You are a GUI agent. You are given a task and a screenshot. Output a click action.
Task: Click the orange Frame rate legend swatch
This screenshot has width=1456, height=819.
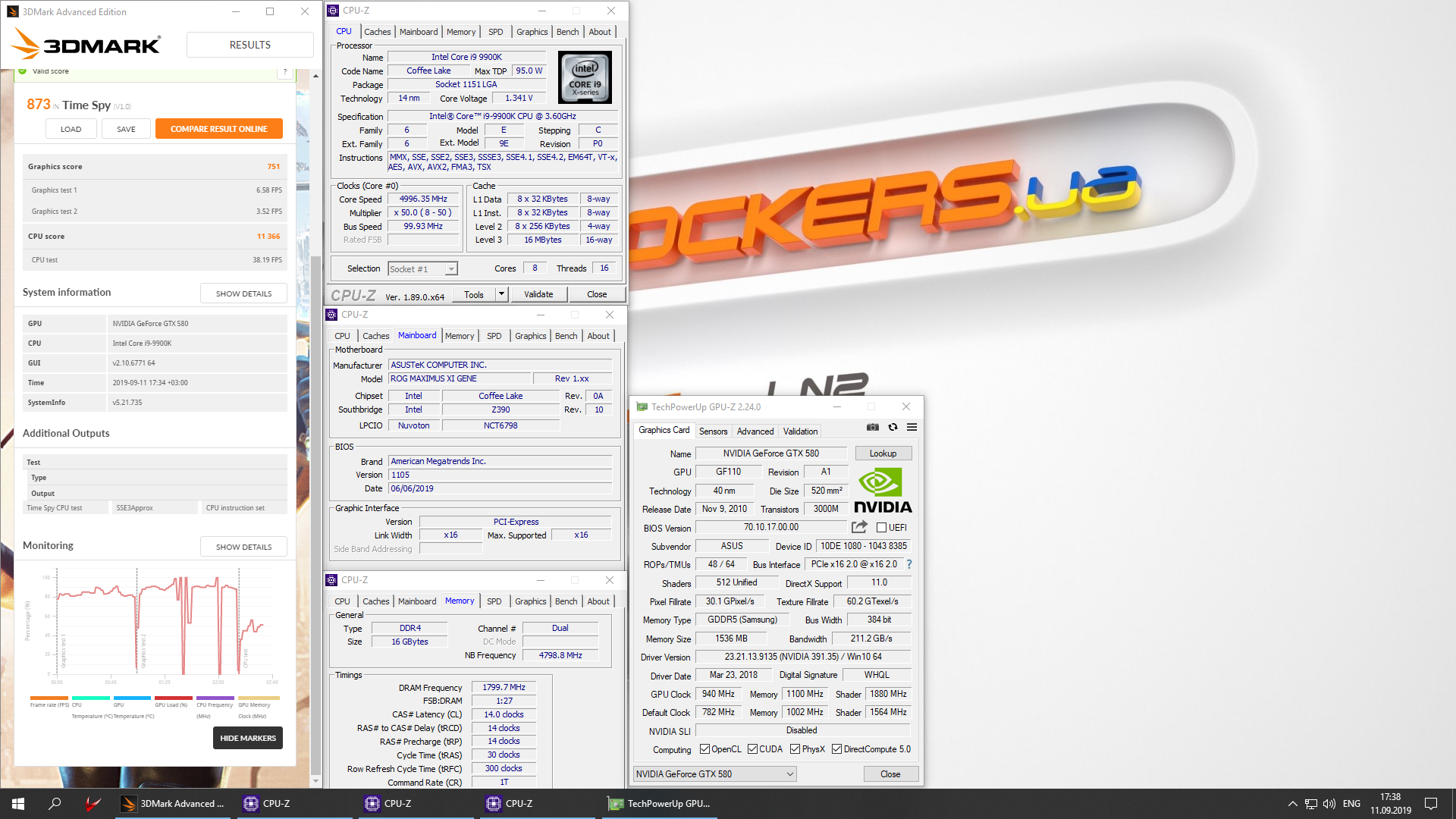tap(49, 698)
